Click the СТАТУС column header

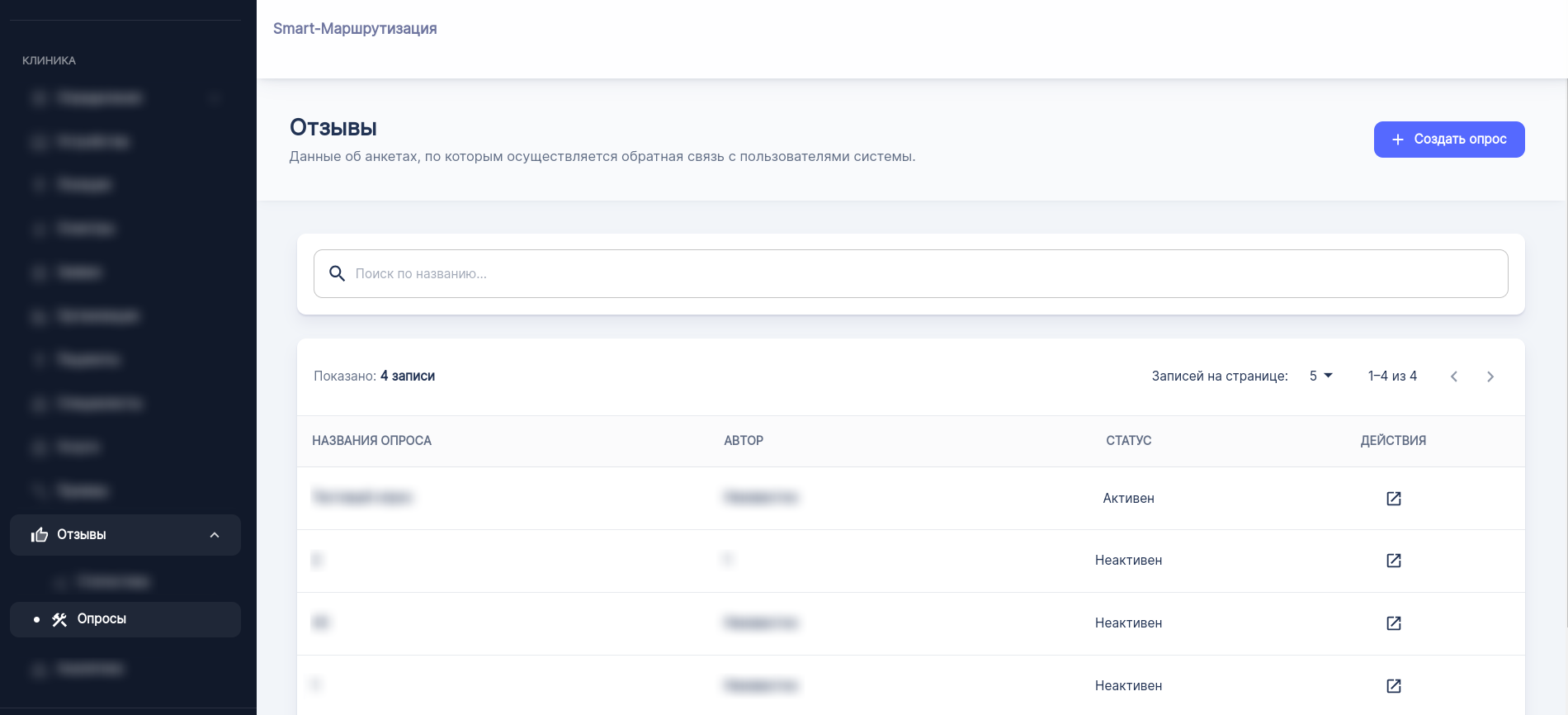(1128, 441)
